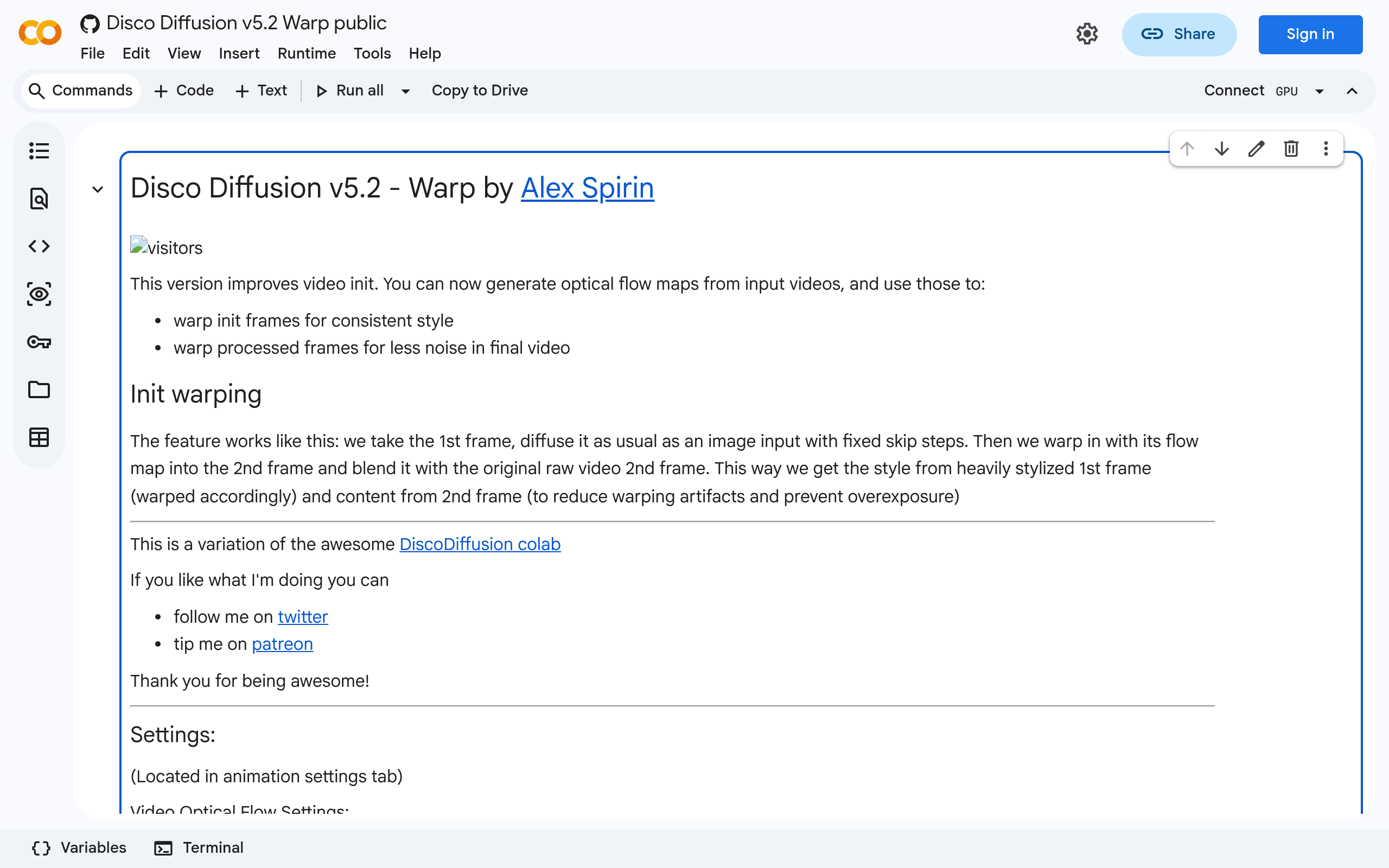Open the Edit menu

click(x=136, y=53)
